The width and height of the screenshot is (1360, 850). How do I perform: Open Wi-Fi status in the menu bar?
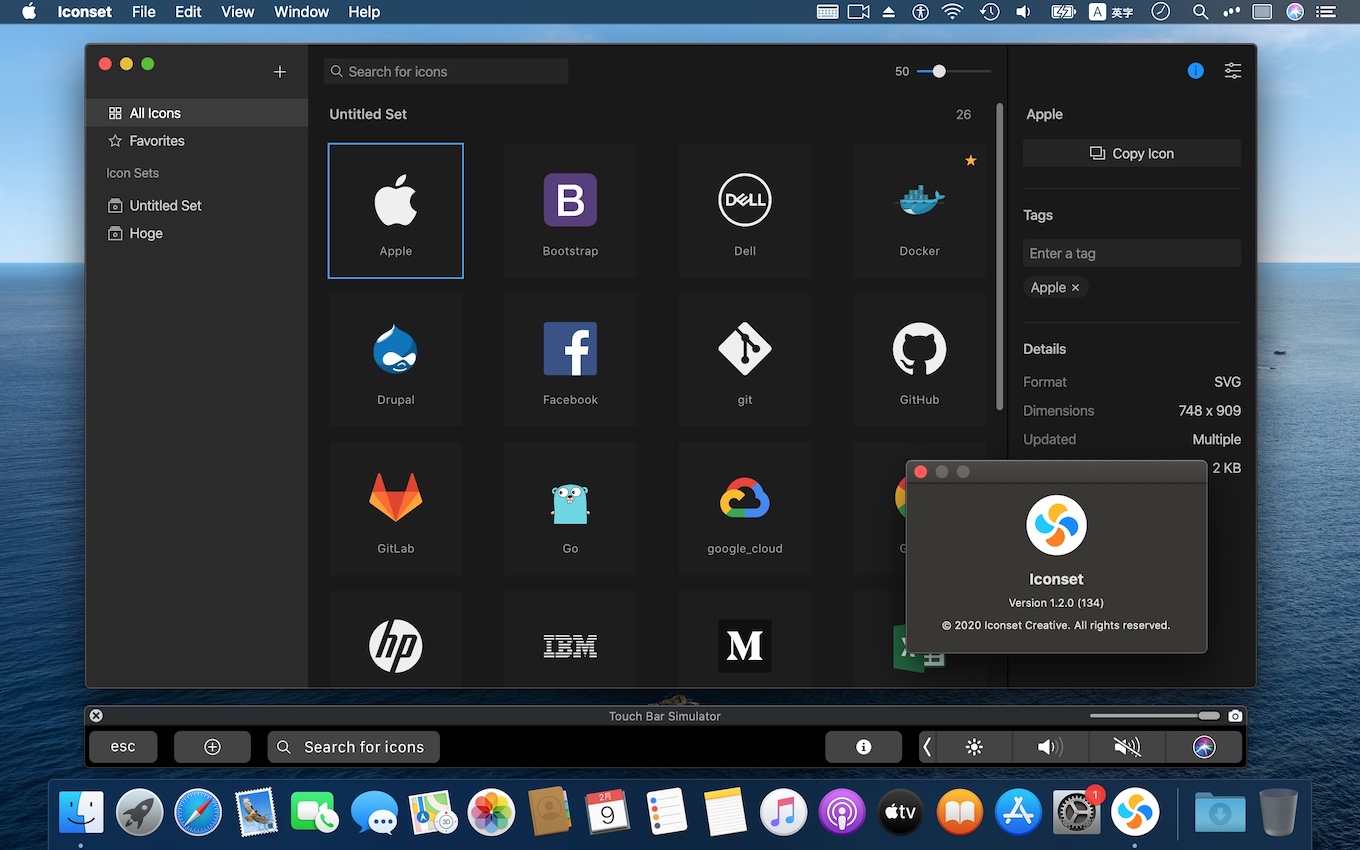(952, 12)
